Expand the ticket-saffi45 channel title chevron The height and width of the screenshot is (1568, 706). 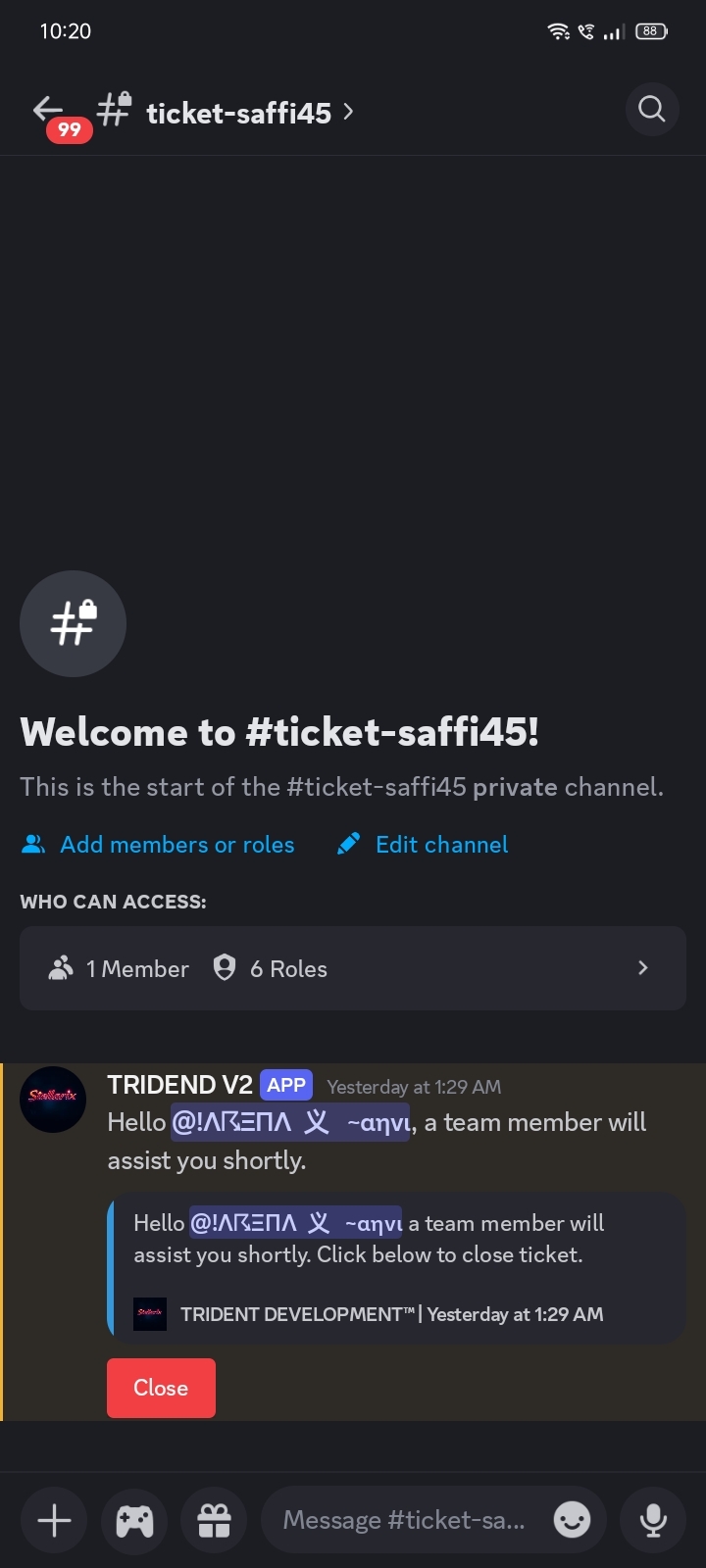coord(348,113)
